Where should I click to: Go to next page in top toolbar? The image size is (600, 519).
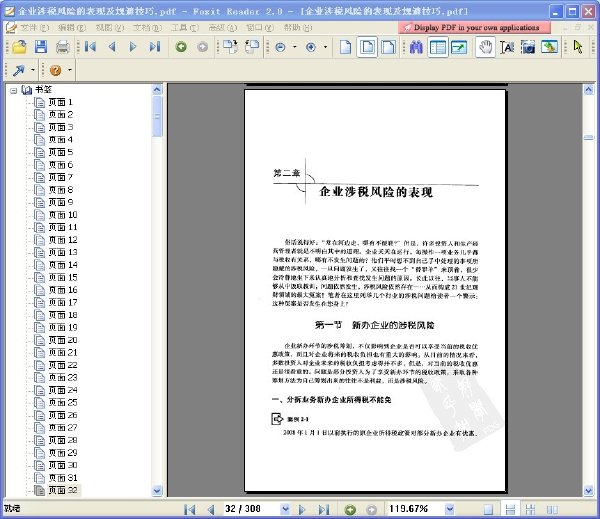[133, 47]
